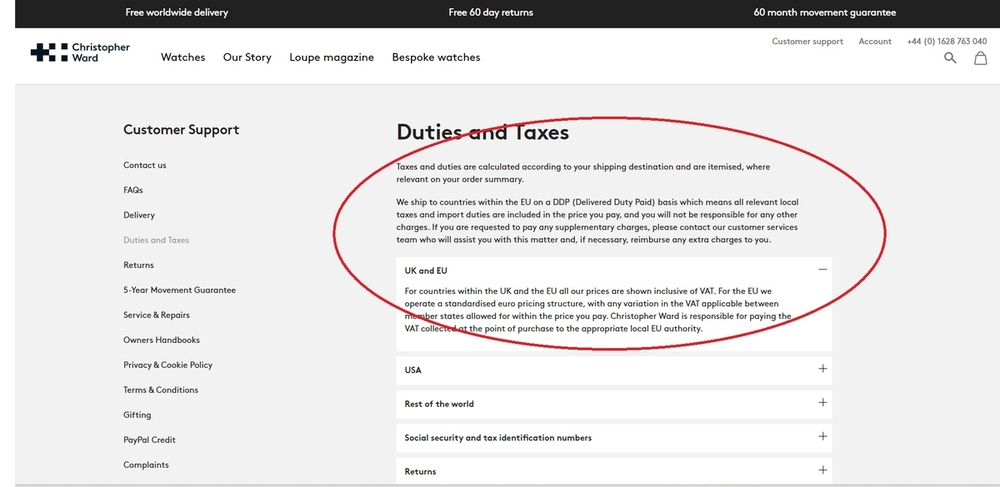Open the search magnifier icon
The width and height of the screenshot is (1000, 487).
click(x=950, y=58)
